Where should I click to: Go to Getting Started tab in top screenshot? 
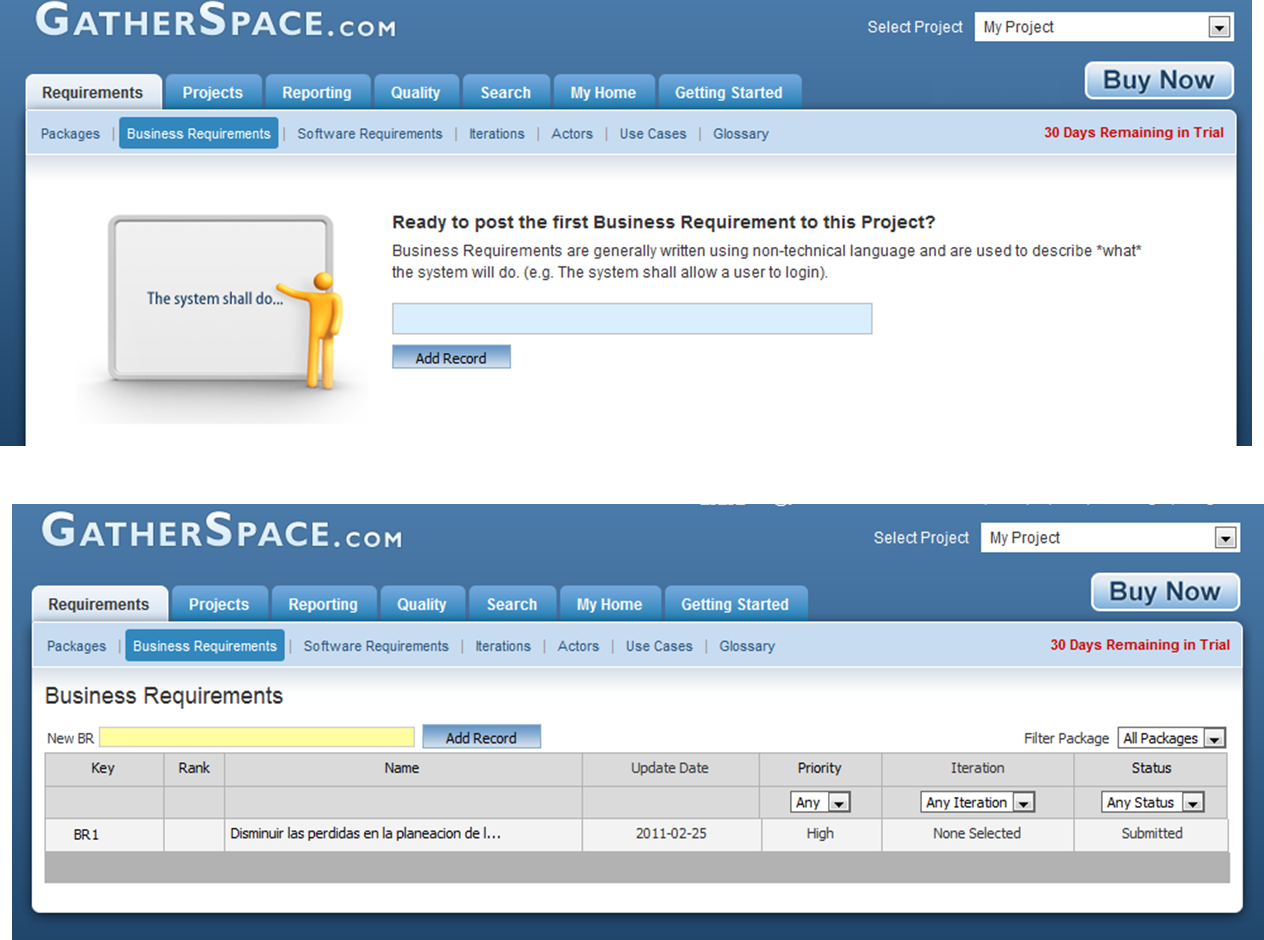point(728,92)
